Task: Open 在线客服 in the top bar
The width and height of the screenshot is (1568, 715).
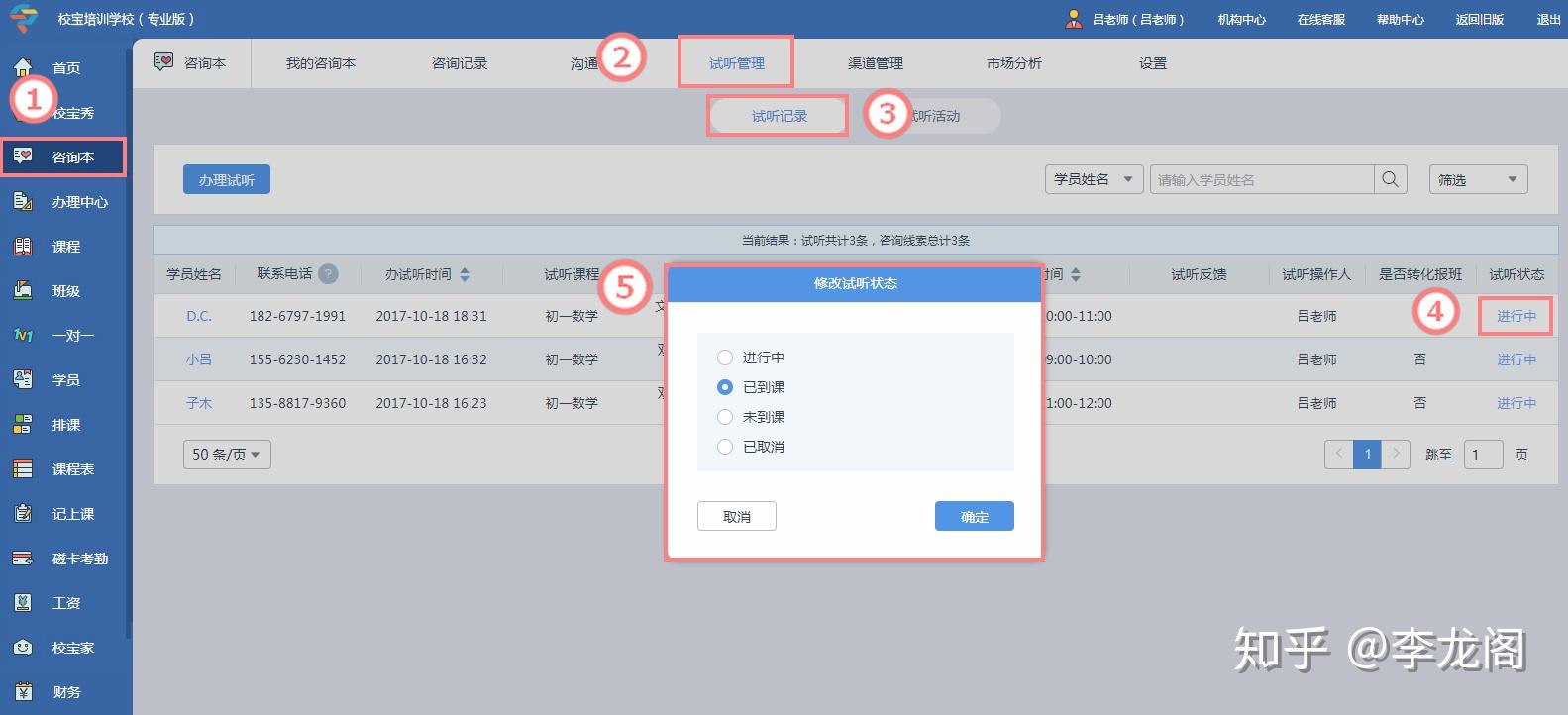Action: coord(1321,20)
